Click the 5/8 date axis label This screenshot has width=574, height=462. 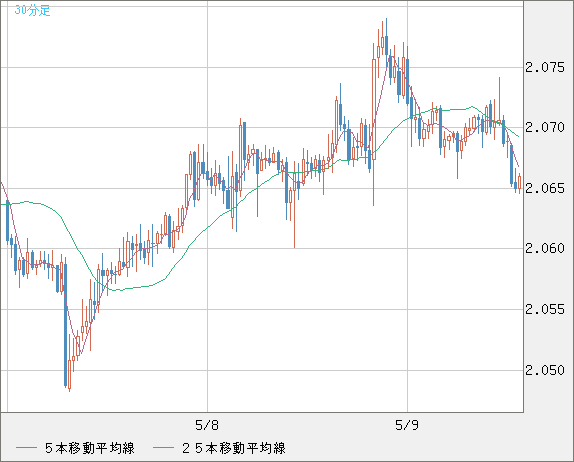point(207,425)
